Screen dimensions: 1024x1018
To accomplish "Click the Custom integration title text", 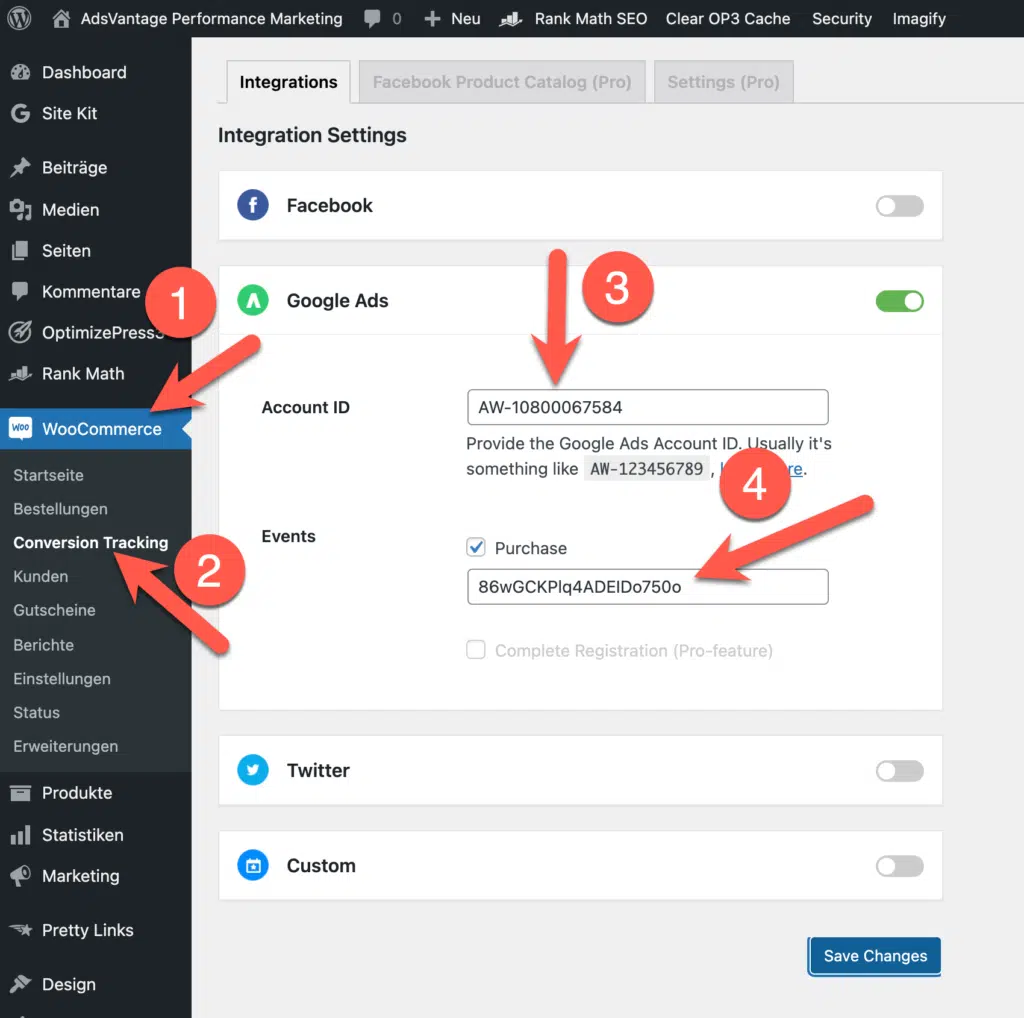I will [x=321, y=866].
